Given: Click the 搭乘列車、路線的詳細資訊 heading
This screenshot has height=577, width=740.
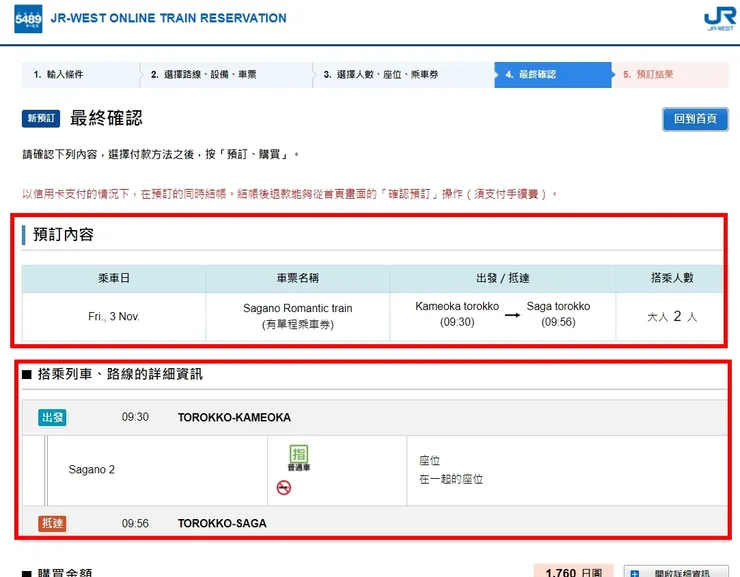Looking at the screenshot, I should point(120,374).
